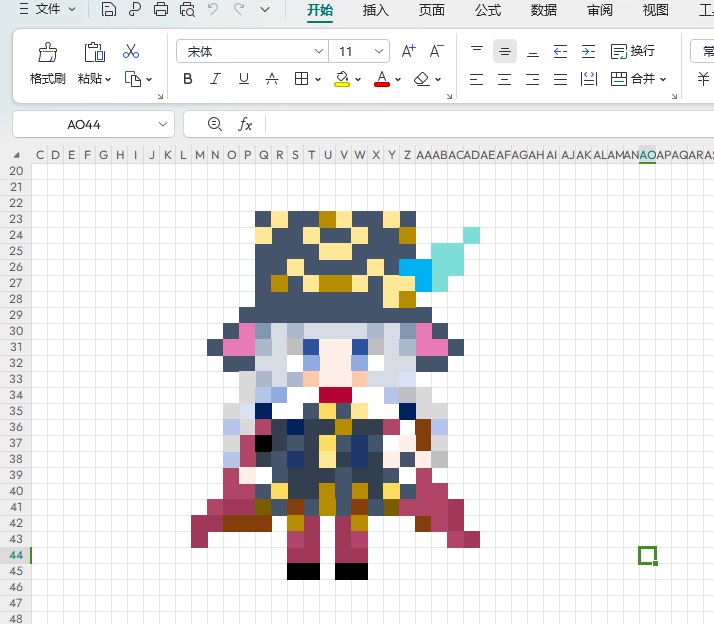Click the zoom magnifier icon in formula bar
The image size is (714, 624).
[x=214, y=124]
